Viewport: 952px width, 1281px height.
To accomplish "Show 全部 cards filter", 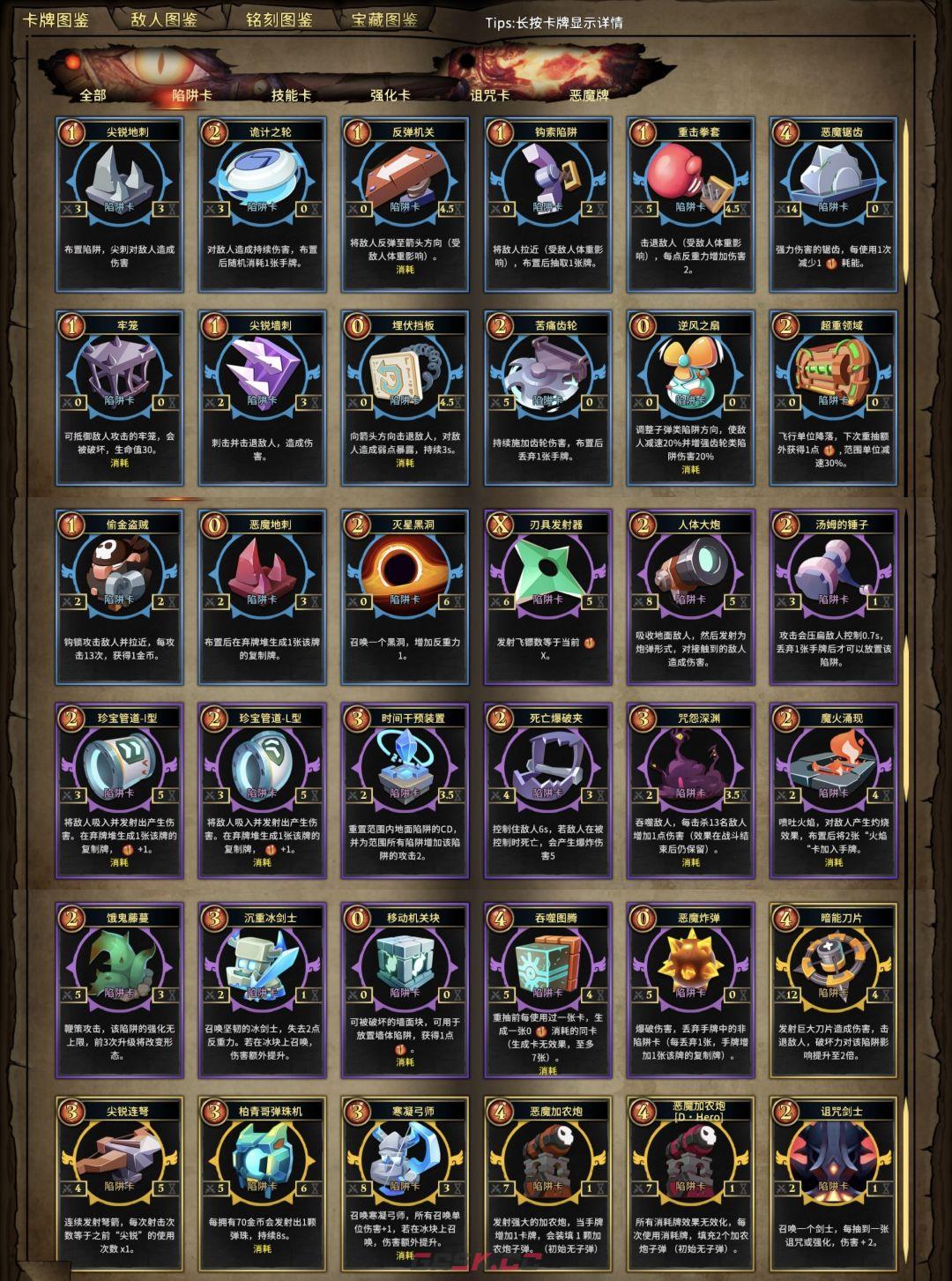I will (x=93, y=95).
